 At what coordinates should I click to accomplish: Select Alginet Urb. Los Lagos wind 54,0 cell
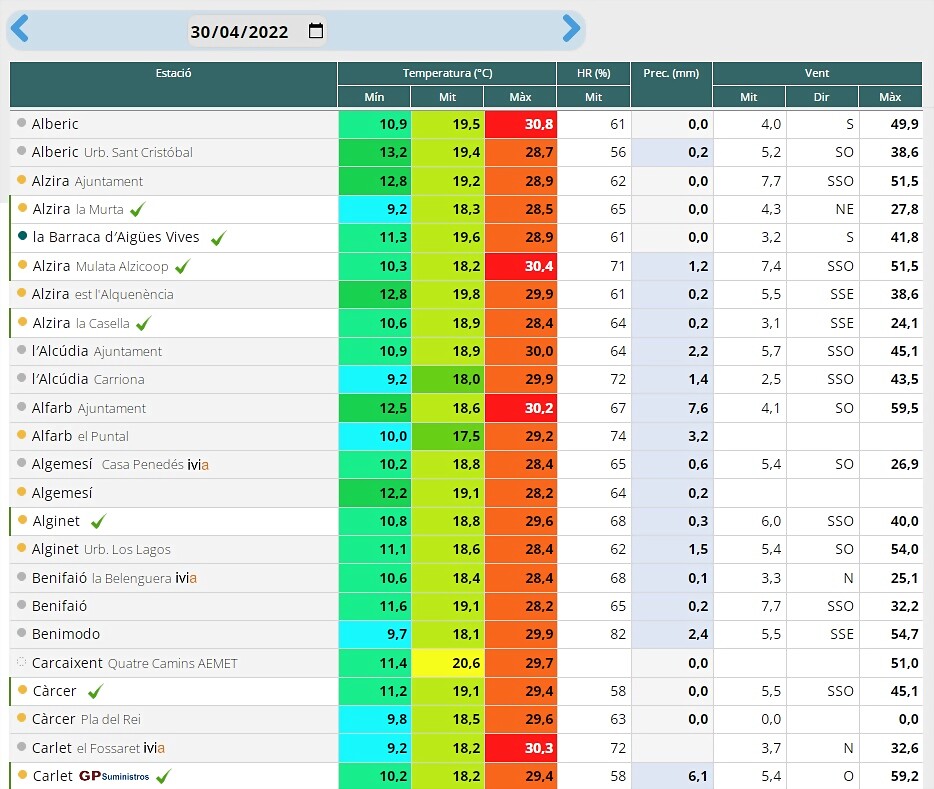(891, 549)
